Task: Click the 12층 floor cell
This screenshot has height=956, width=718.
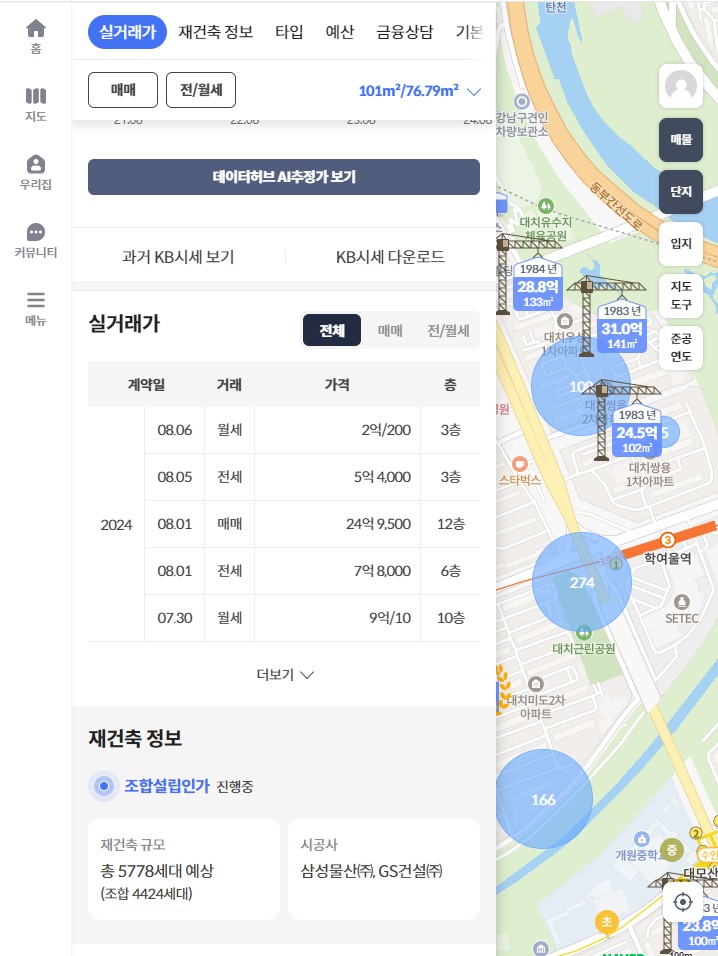Action: point(451,524)
